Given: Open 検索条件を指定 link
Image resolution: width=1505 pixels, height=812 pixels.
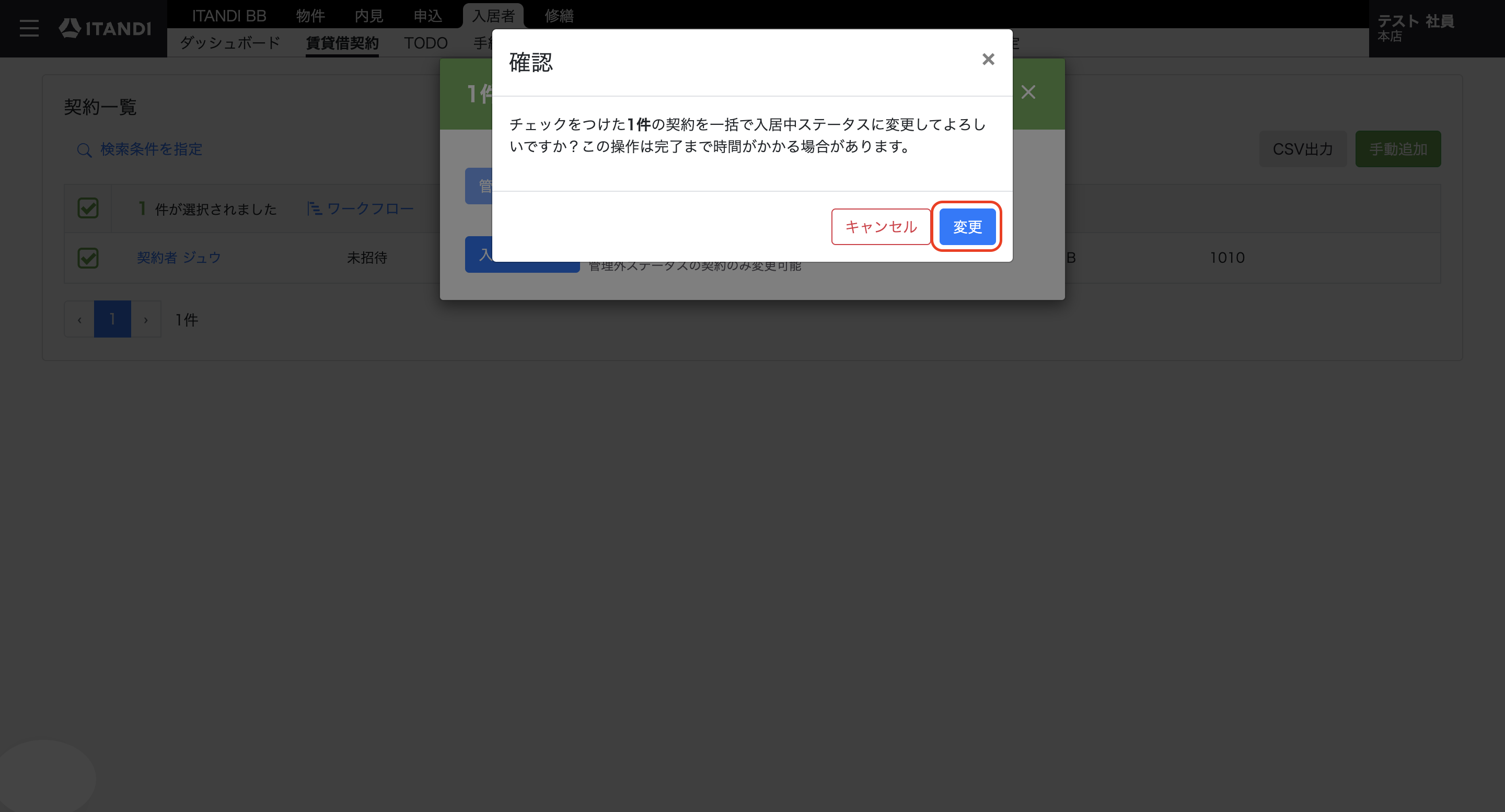Looking at the screenshot, I should [152, 149].
